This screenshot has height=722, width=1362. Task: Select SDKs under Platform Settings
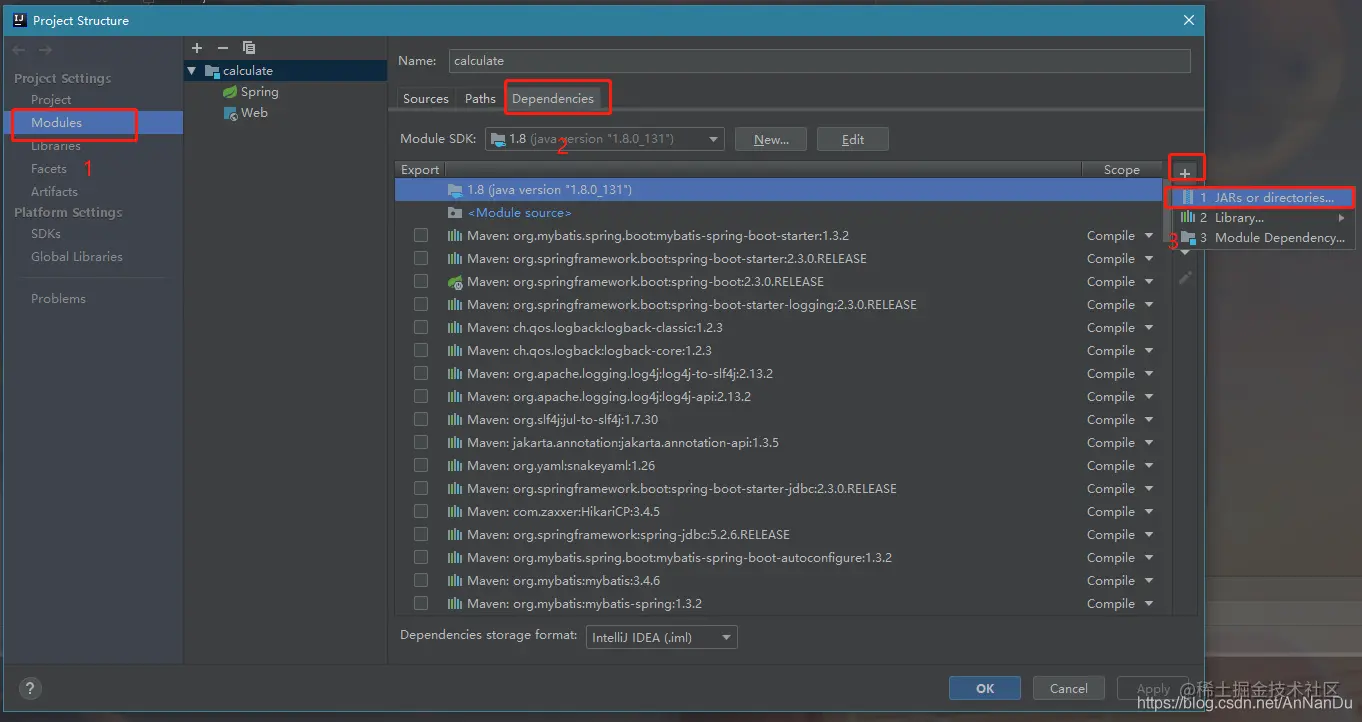pyautogui.click(x=46, y=234)
